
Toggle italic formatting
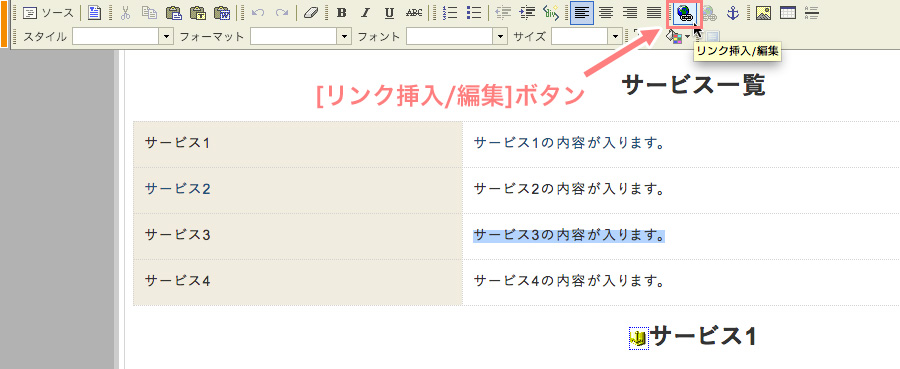(365, 13)
